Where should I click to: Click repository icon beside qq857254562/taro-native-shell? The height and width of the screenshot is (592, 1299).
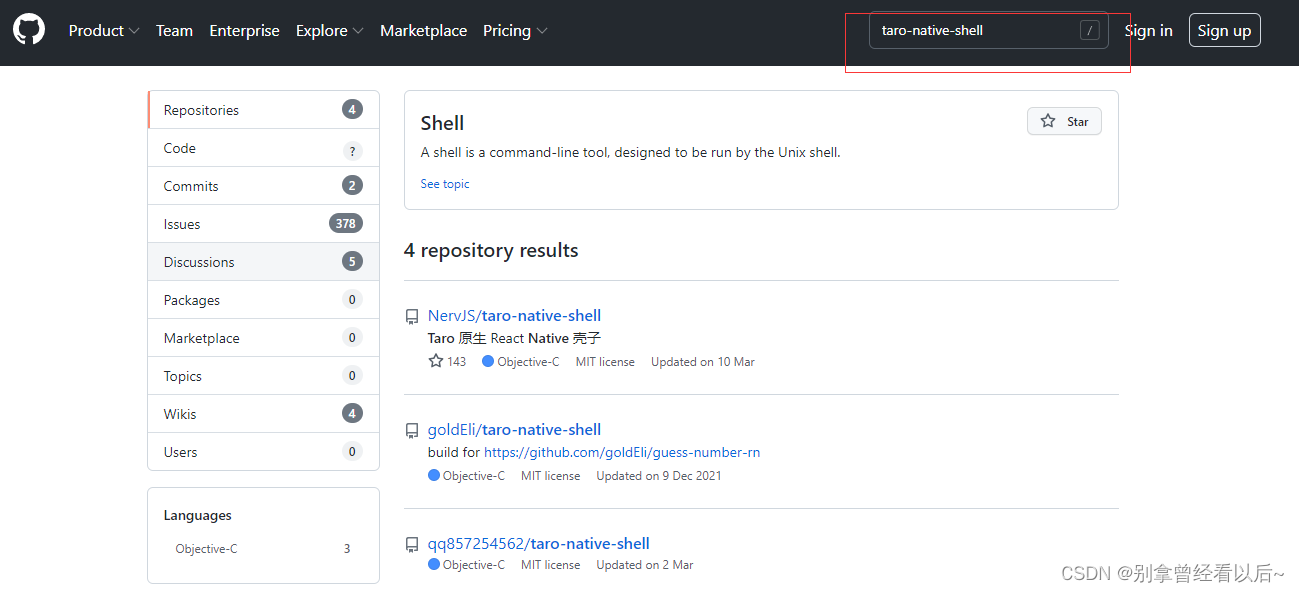[x=412, y=545]
